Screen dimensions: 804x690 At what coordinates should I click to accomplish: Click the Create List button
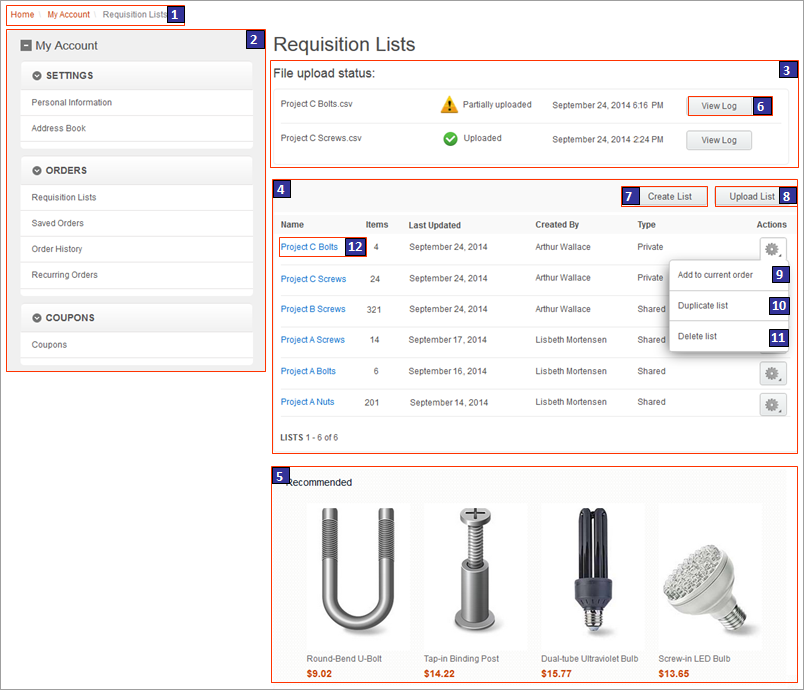click(x=666, y=196)
